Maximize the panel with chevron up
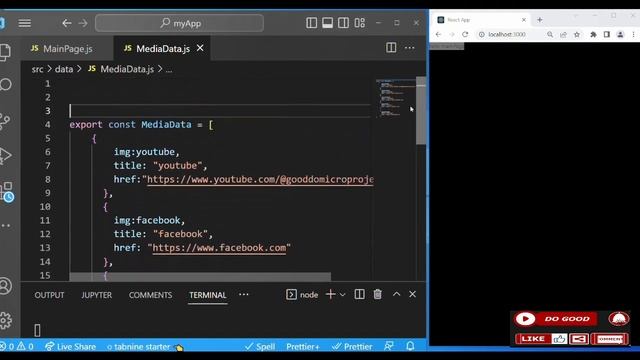This screenshot has width=640, height=360. (x=396, y=294)
